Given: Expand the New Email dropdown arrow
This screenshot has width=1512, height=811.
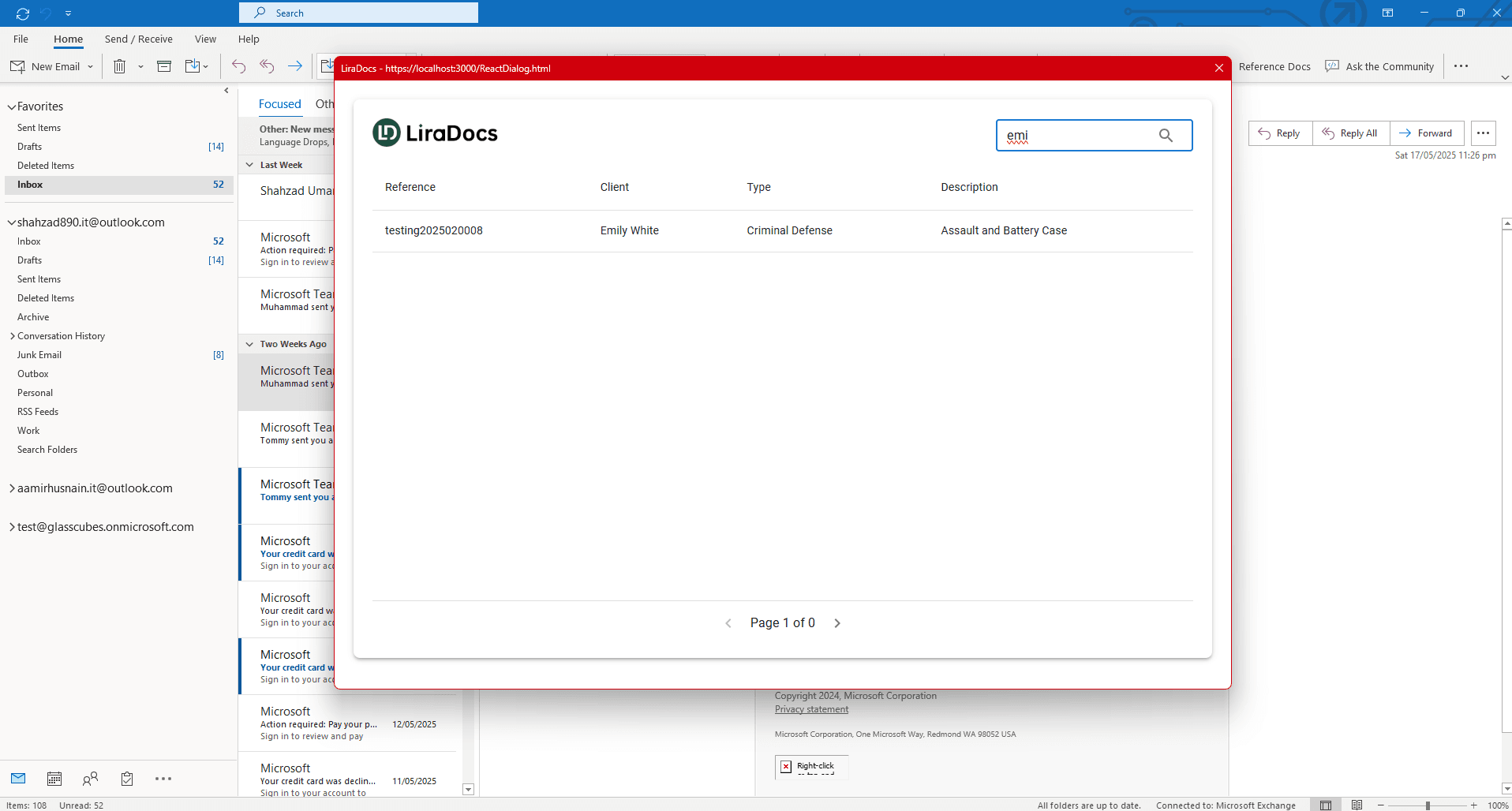Looking at the screenshot, I should pos(90,66).
